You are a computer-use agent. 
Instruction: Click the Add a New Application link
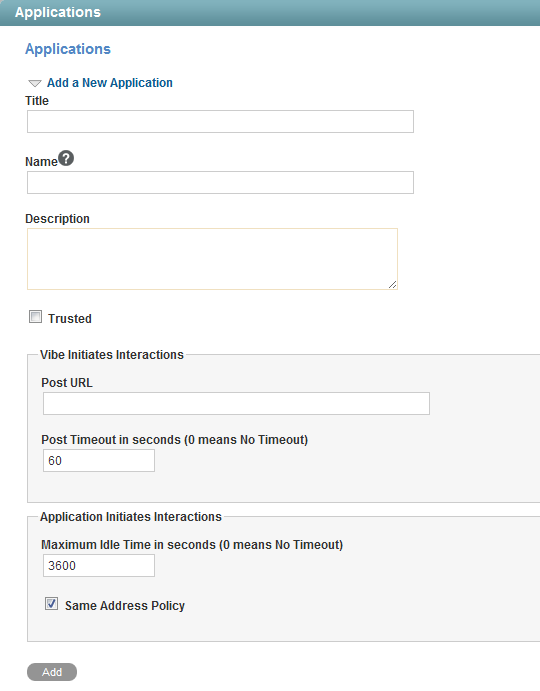pyautogui.click(x=110, y=83)
